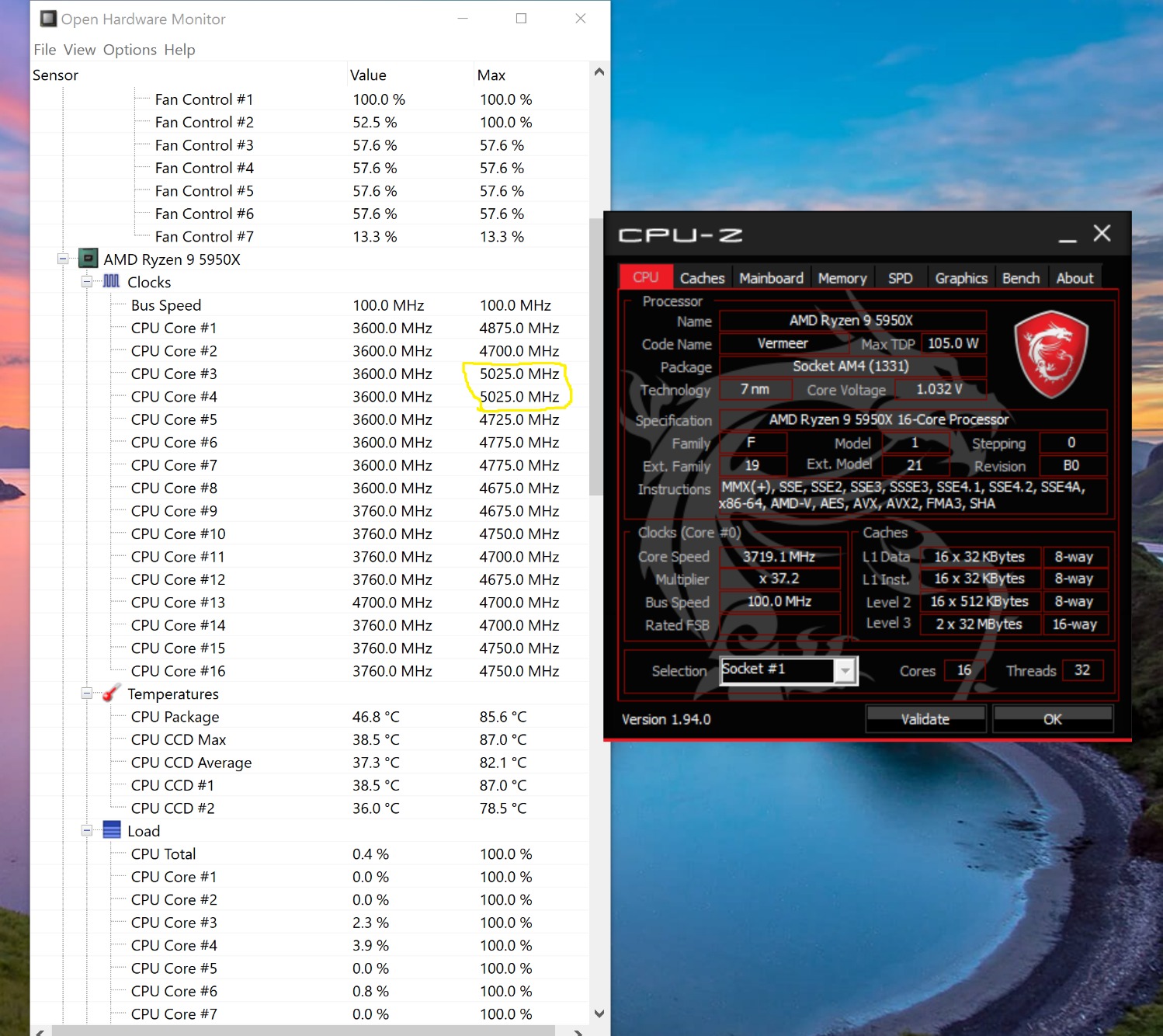Select CPU Core #3 under Clocks

(309, 374)
